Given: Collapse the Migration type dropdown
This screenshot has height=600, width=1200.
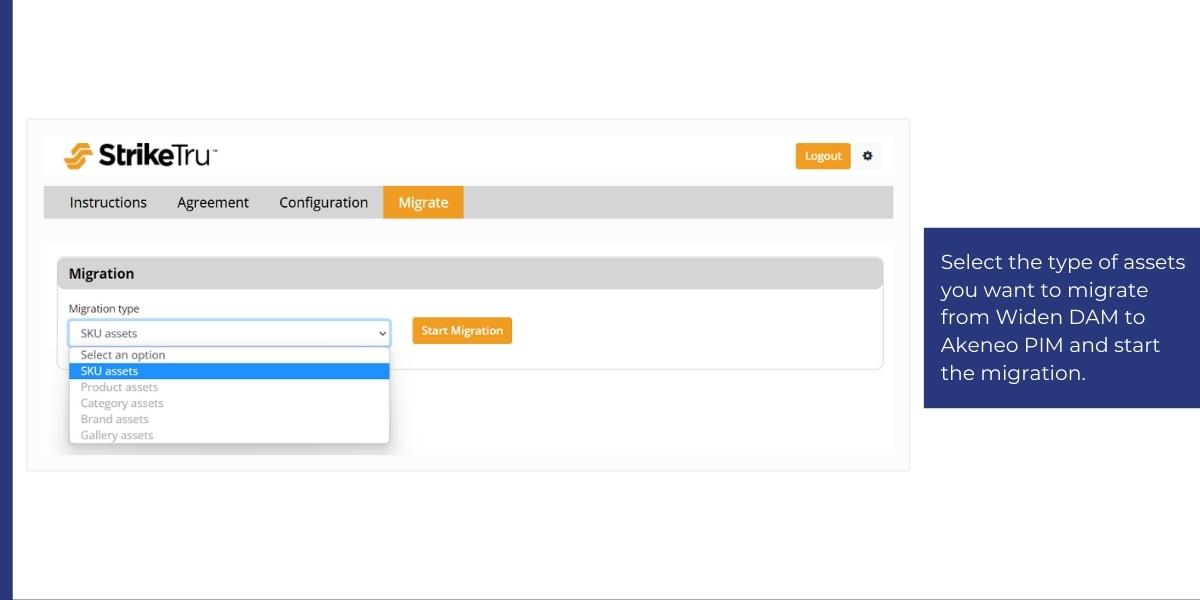Looking at the screenshot, I should tap(229, 333).
